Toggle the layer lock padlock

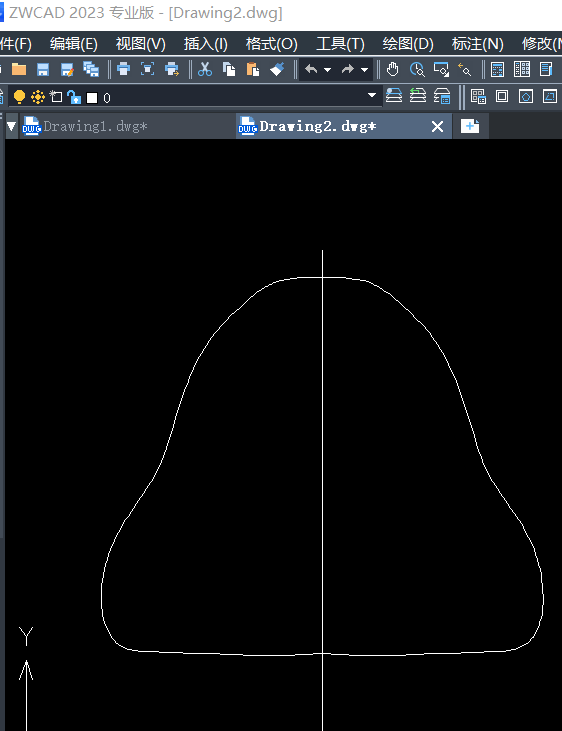(74, 97)
